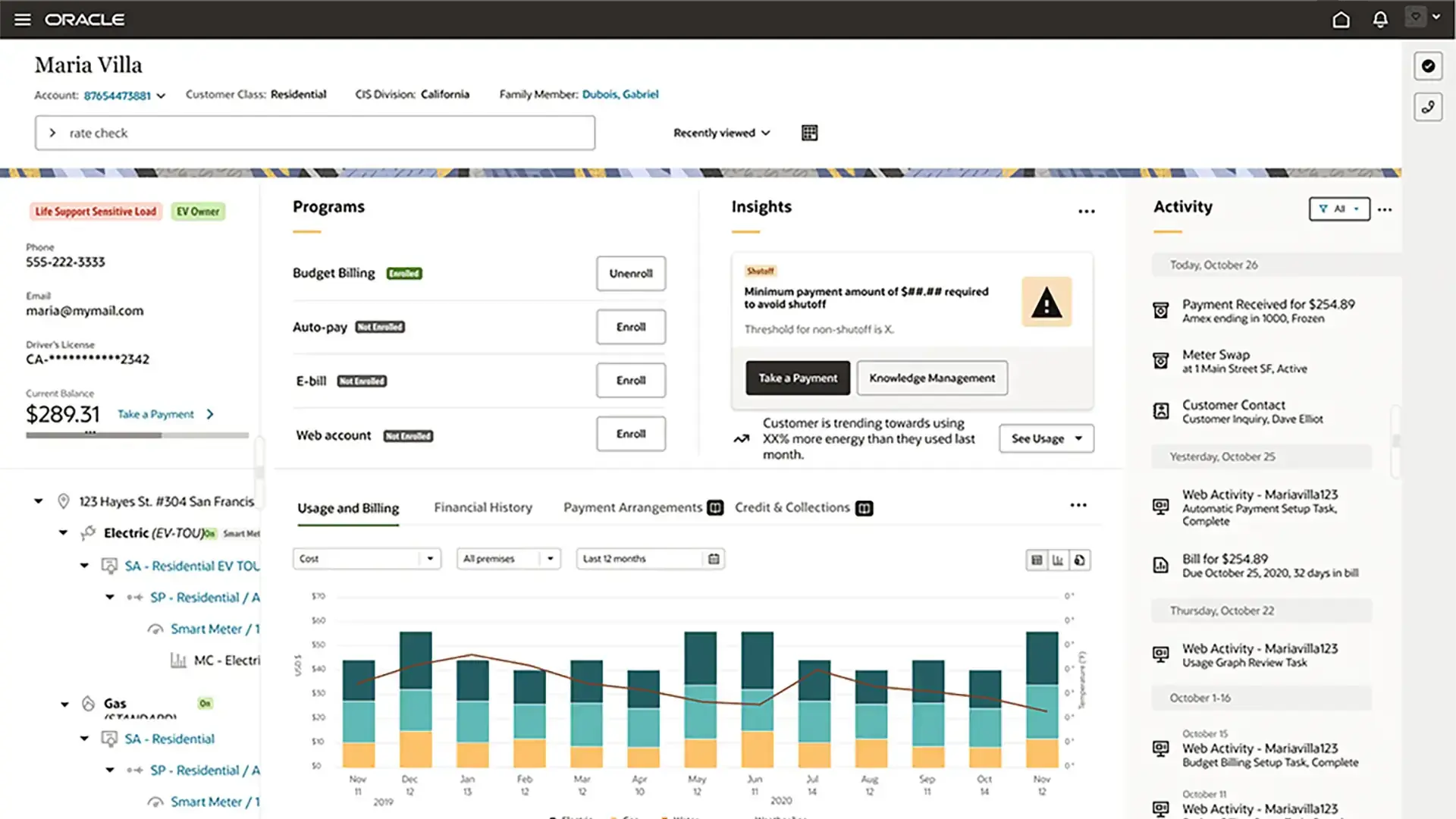Click the home icon in the top bar

point(1341,19)
